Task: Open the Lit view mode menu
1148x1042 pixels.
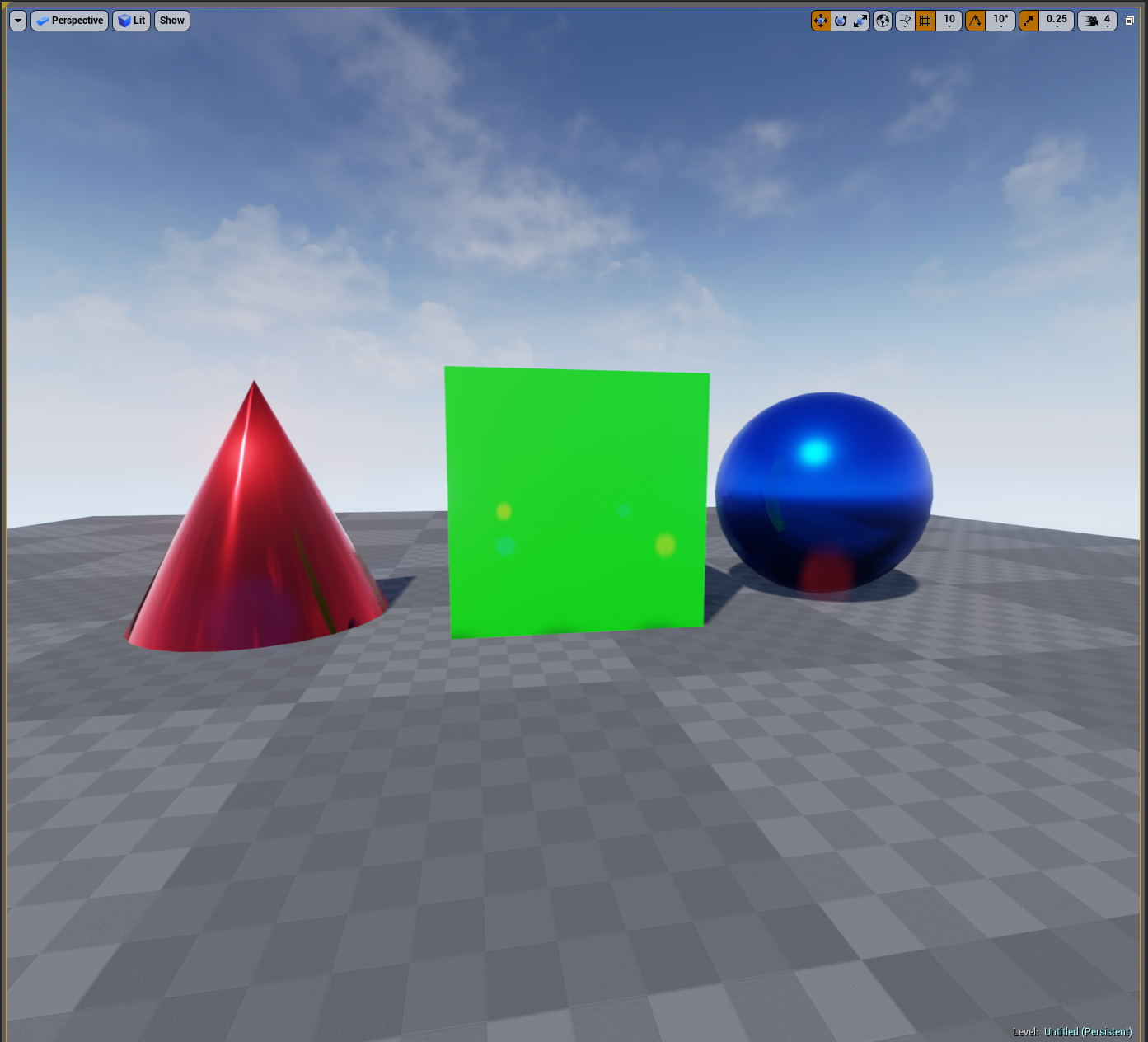Action: coord(132,21)
